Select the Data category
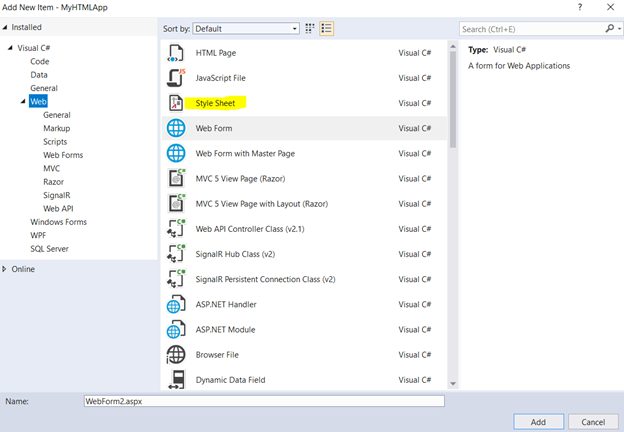The image size is (624, 432). [39, 75]
